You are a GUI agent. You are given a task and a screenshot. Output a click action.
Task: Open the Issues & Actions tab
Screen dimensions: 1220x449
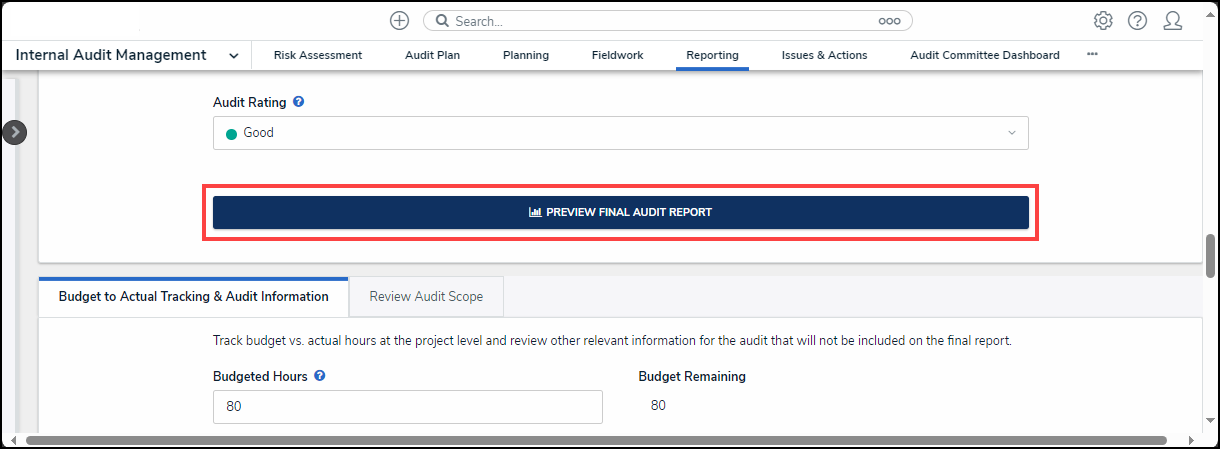click(x=824, y=55)
